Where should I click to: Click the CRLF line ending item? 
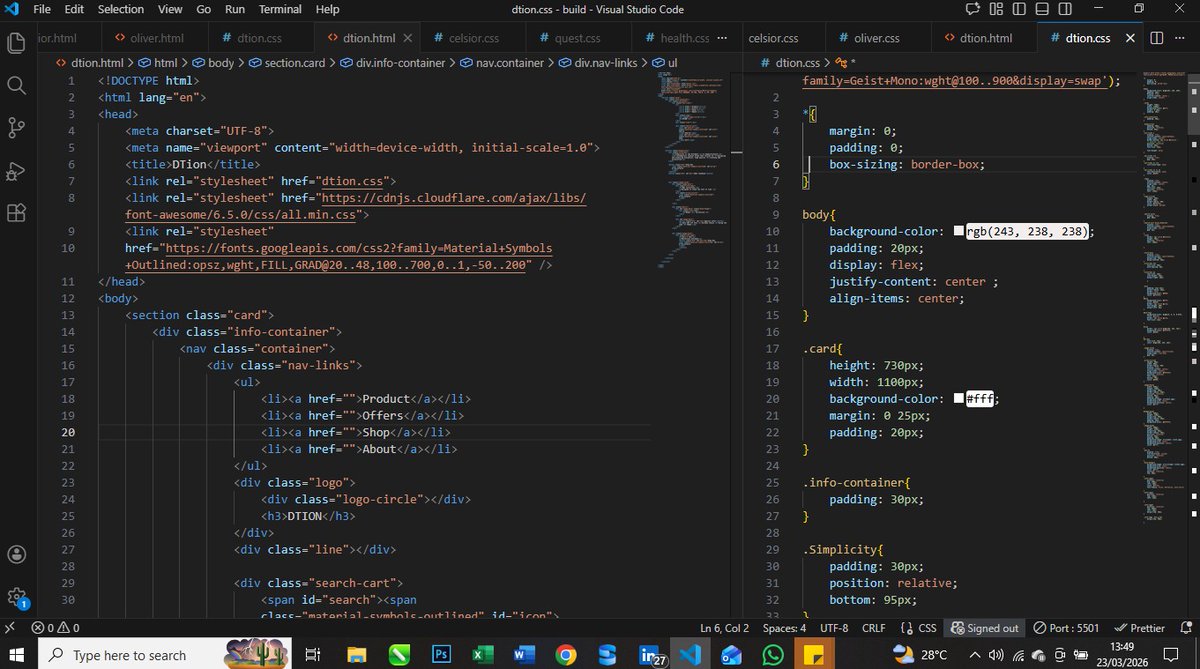pos(874,628)
